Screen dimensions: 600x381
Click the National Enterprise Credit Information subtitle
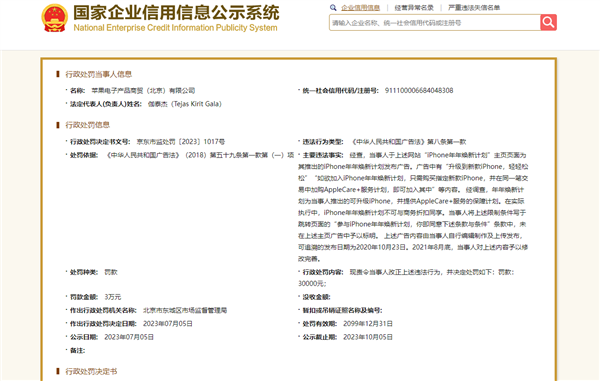[x=175, y=28]
